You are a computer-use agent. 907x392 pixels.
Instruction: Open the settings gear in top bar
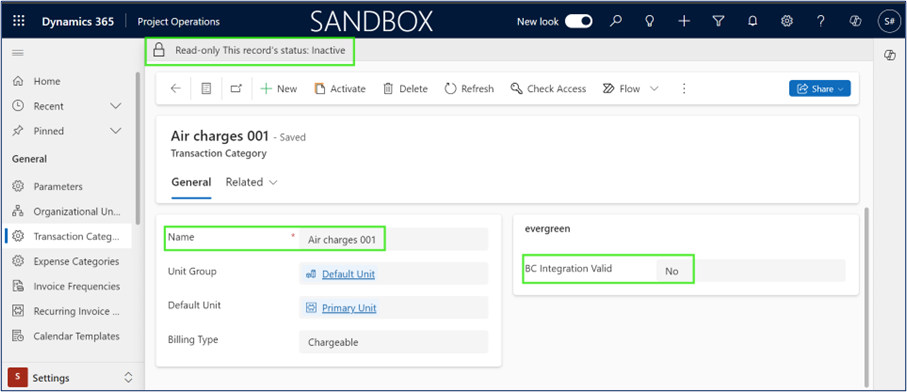tap(787, 21)
